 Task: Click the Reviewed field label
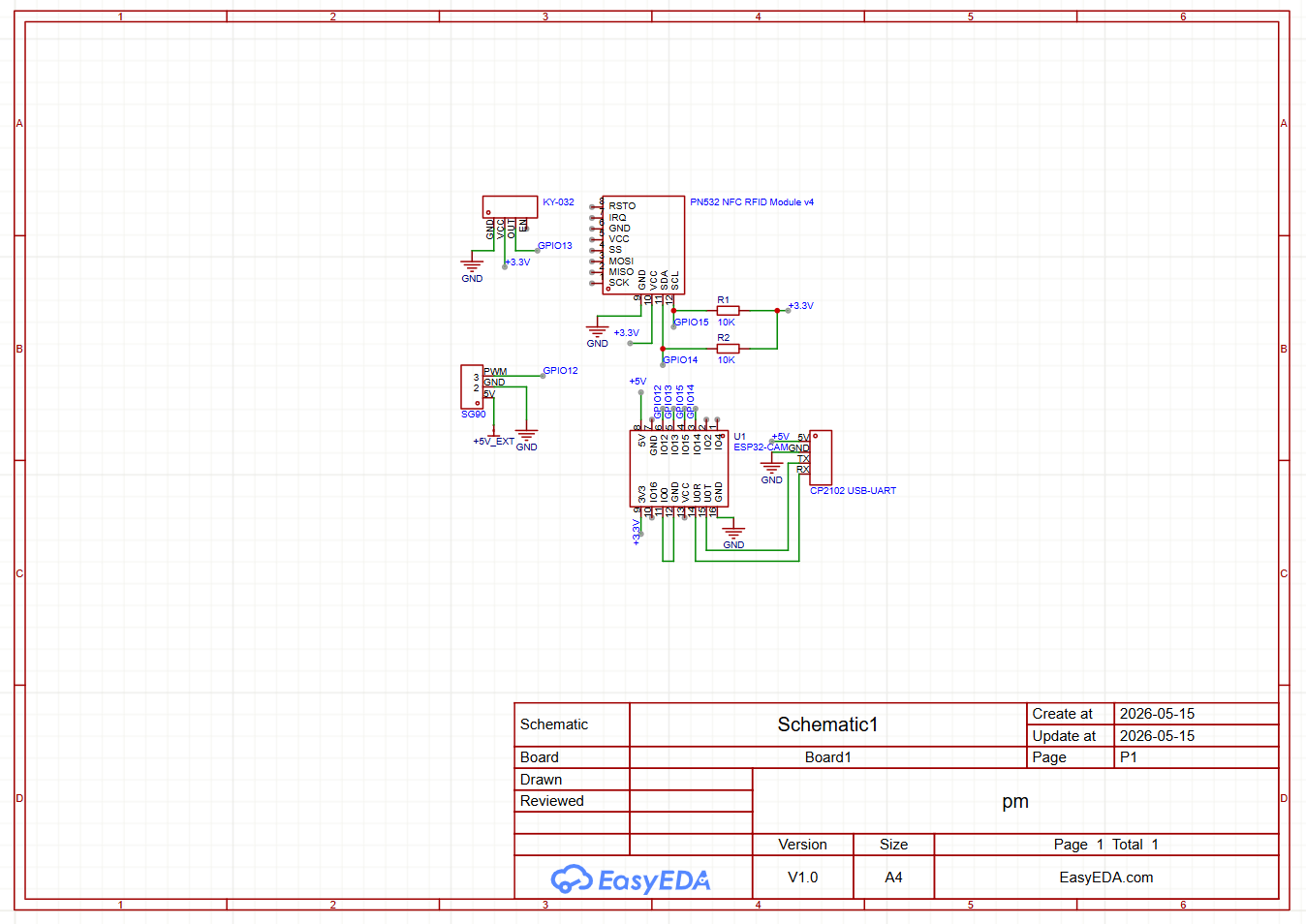pos(552,801)
